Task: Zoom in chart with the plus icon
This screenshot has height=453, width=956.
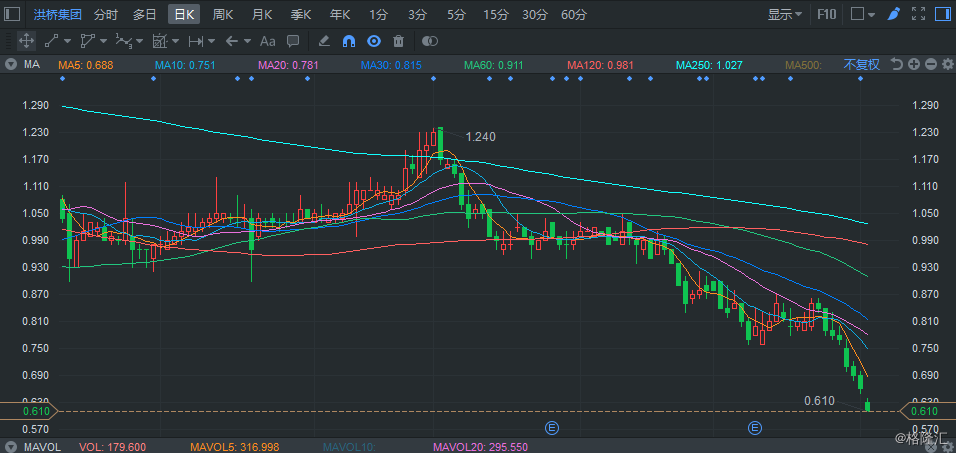Action: click(913, 64)
